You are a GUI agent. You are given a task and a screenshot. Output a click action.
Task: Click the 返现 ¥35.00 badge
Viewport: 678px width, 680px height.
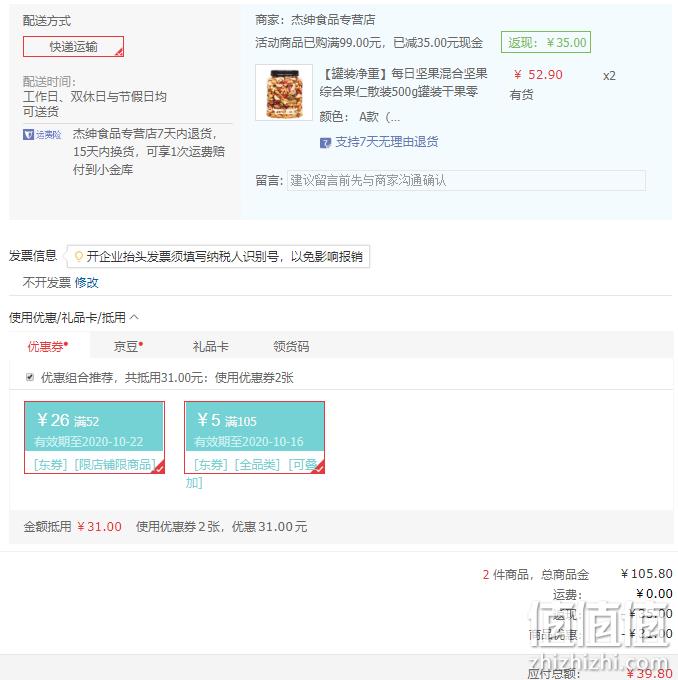click(x=546, y=42)
